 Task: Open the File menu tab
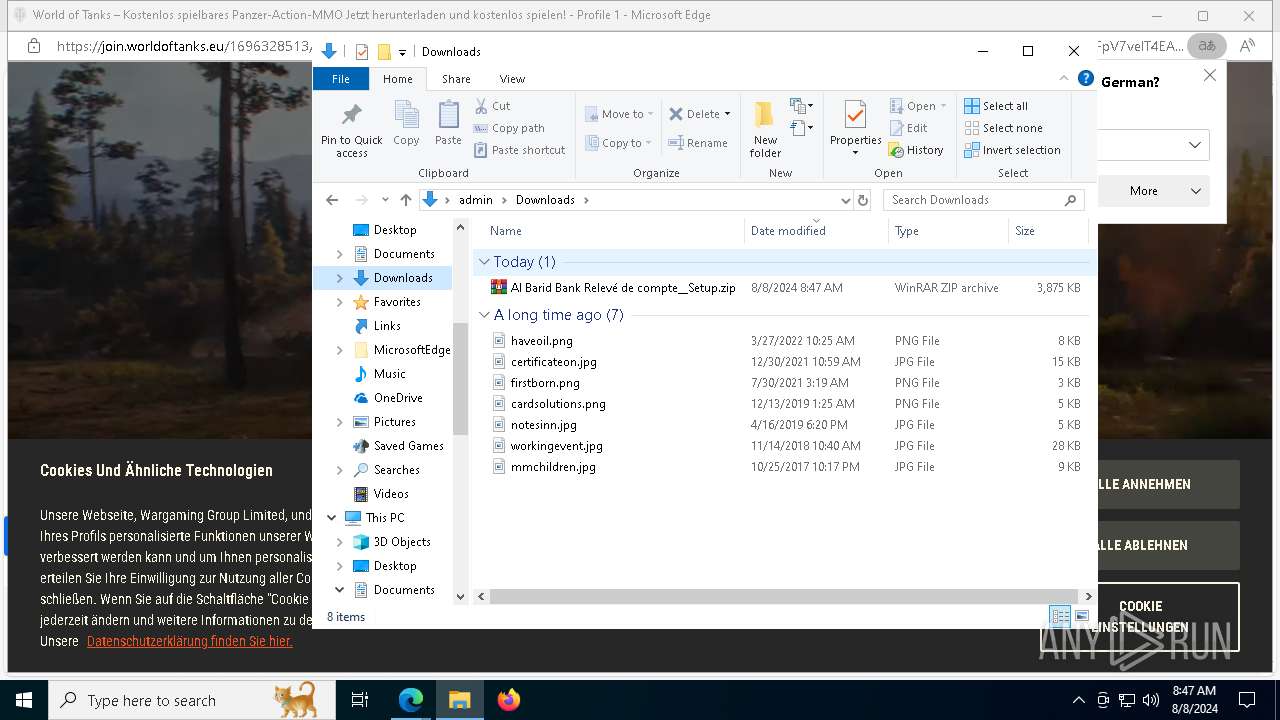(x=341, y=79)
